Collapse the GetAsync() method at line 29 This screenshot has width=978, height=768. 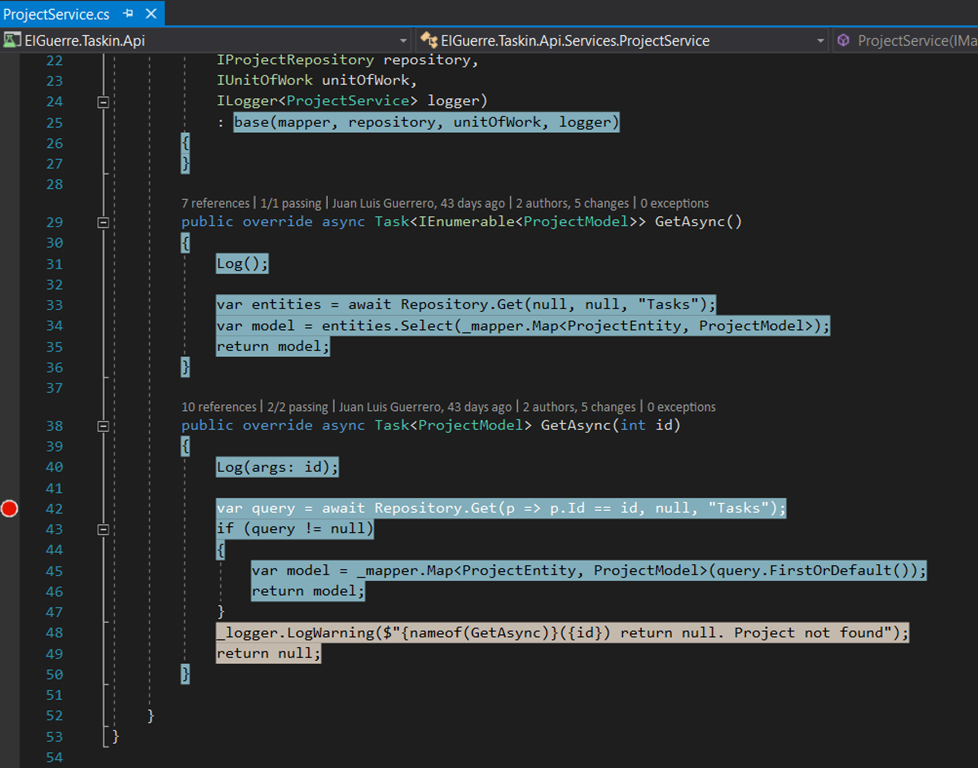coord(102,222)
